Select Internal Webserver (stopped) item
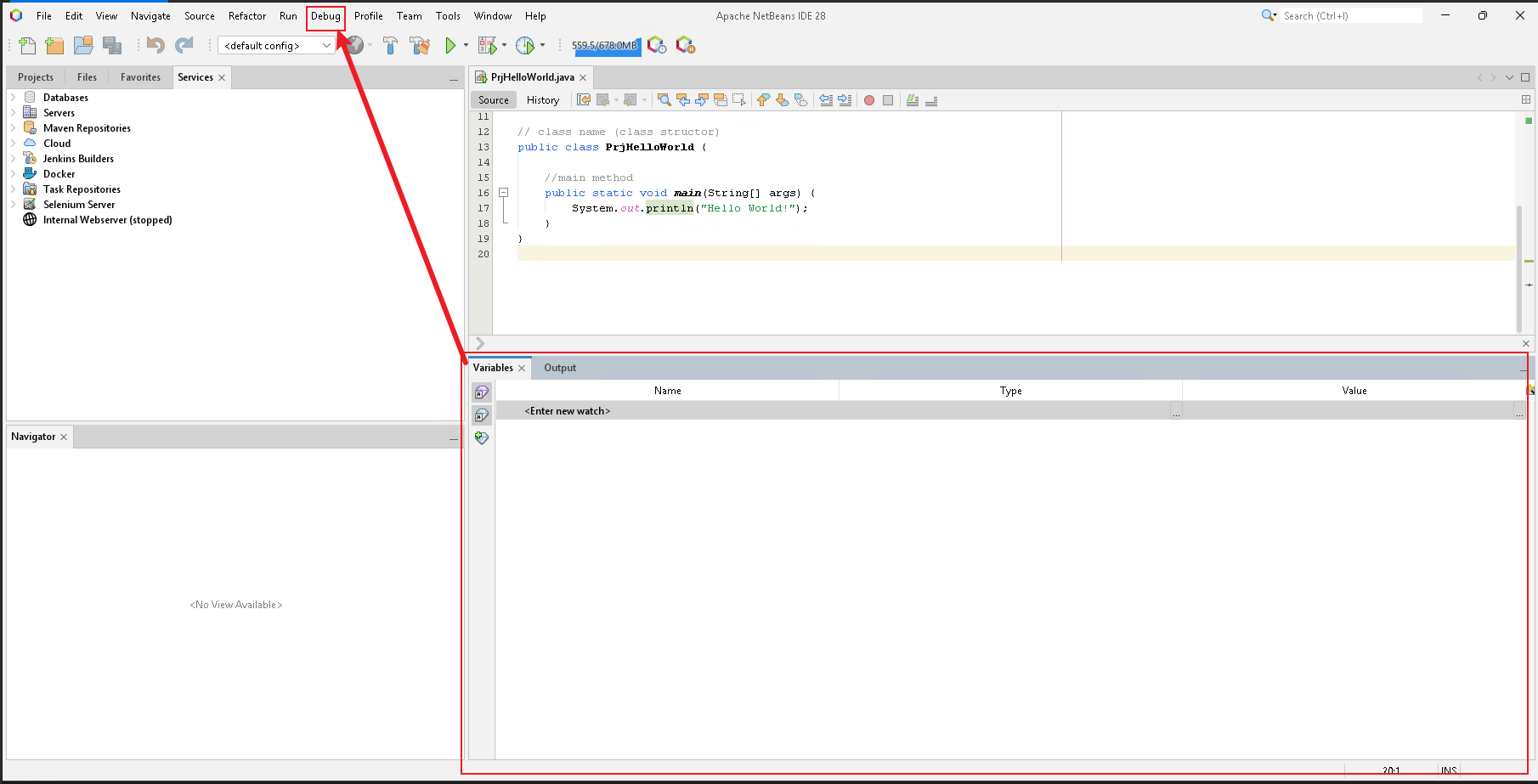Viewport: 1538px width, 784px height. pos(107,220)
